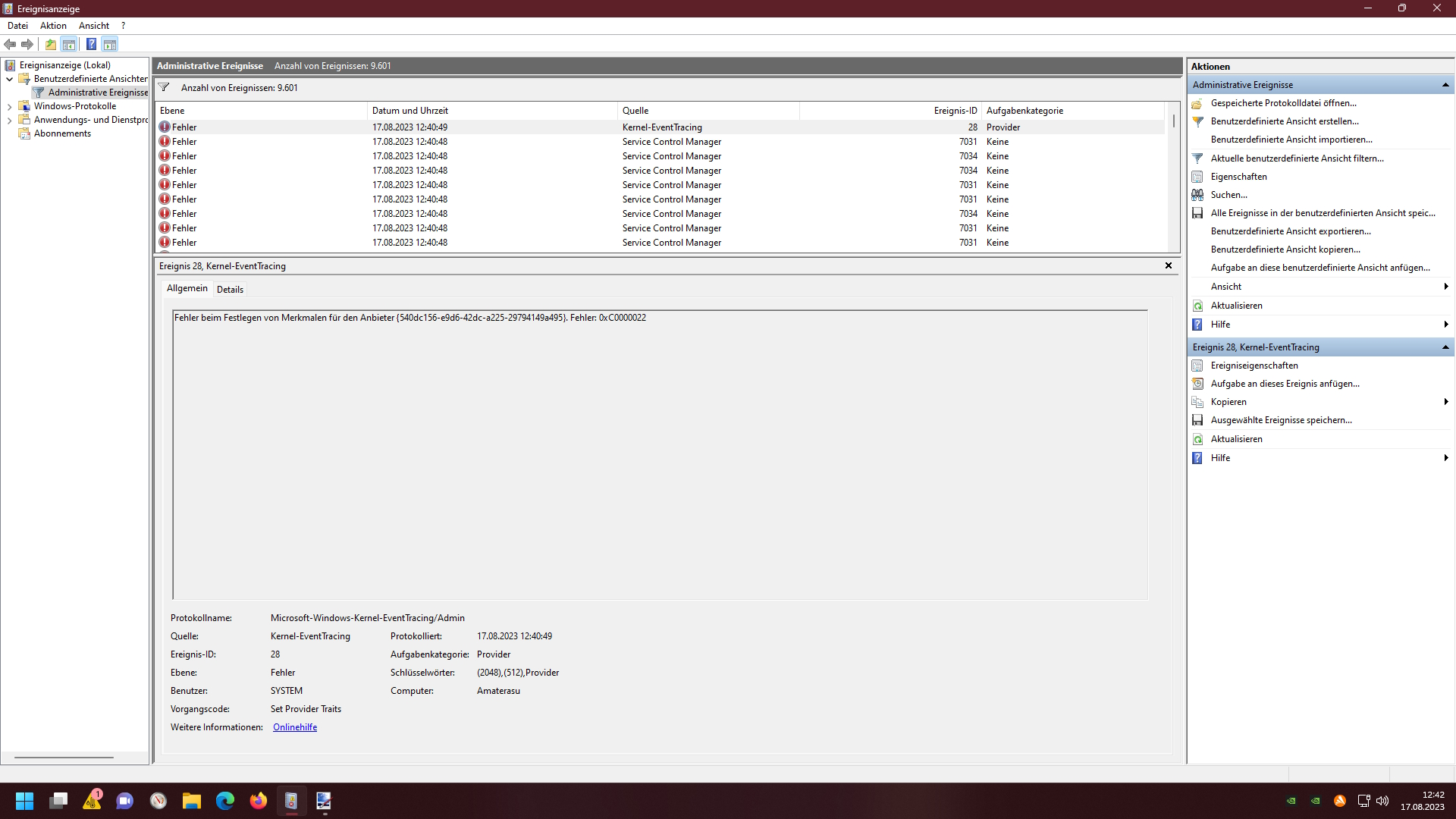Image resolution: width=1456 pixels, height=819 pixels.
Task: Sort by the Aufgabenkategorie column header
Action: pyautogui.click(x=1073, y=111)
